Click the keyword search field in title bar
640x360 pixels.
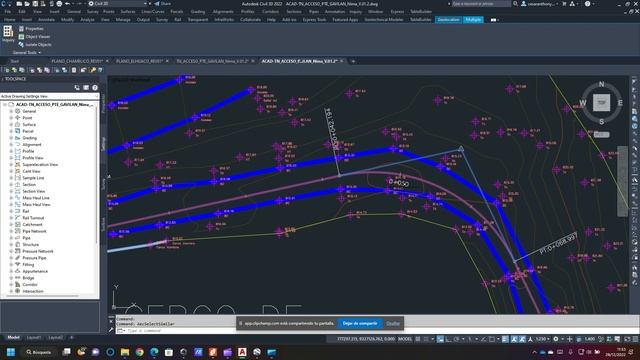tap(481, 4)
